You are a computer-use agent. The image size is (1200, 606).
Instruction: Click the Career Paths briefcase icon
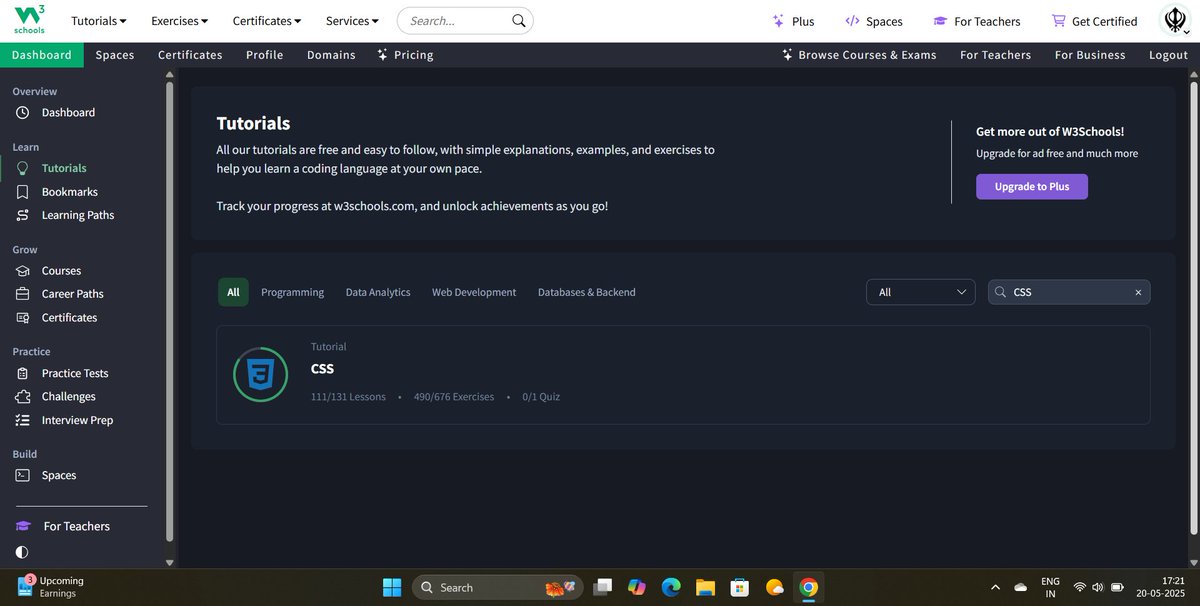(x=22, y=294)
